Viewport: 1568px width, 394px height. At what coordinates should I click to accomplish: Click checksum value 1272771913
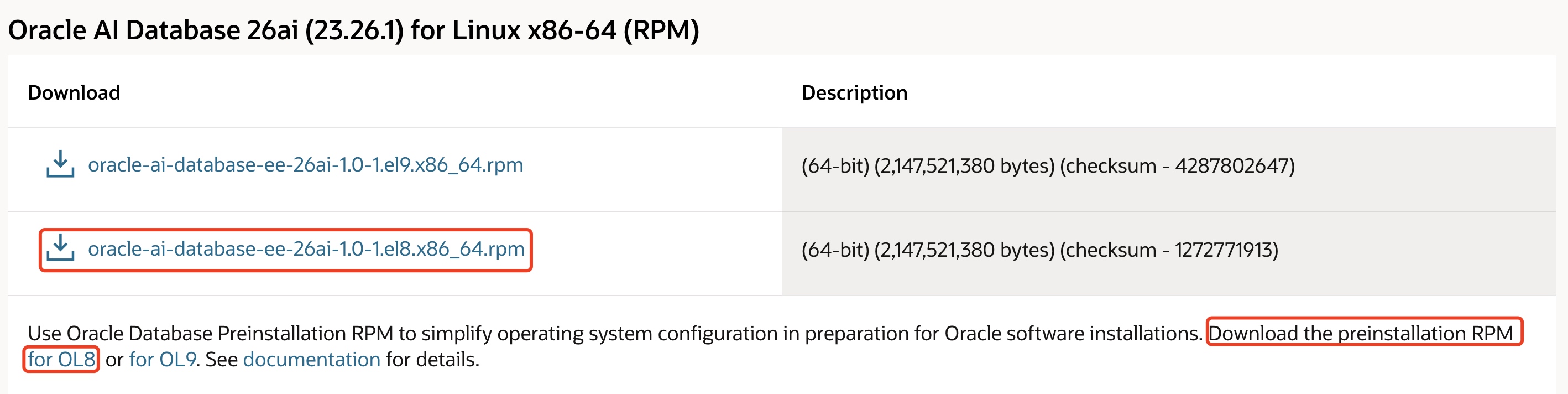tap(1226, 250)
